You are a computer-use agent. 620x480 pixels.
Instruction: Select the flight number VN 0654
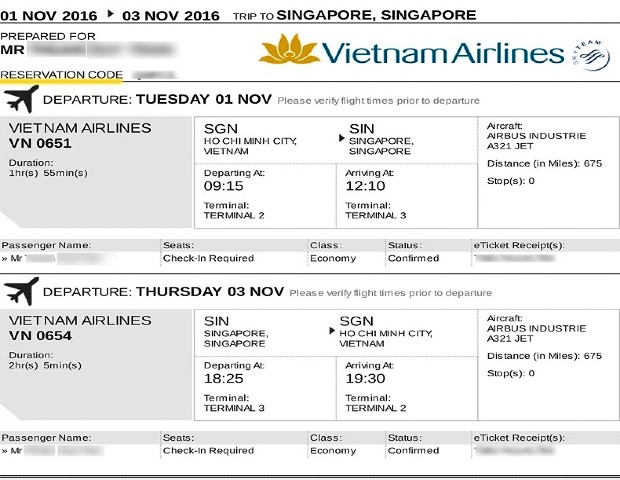[40, 335]
